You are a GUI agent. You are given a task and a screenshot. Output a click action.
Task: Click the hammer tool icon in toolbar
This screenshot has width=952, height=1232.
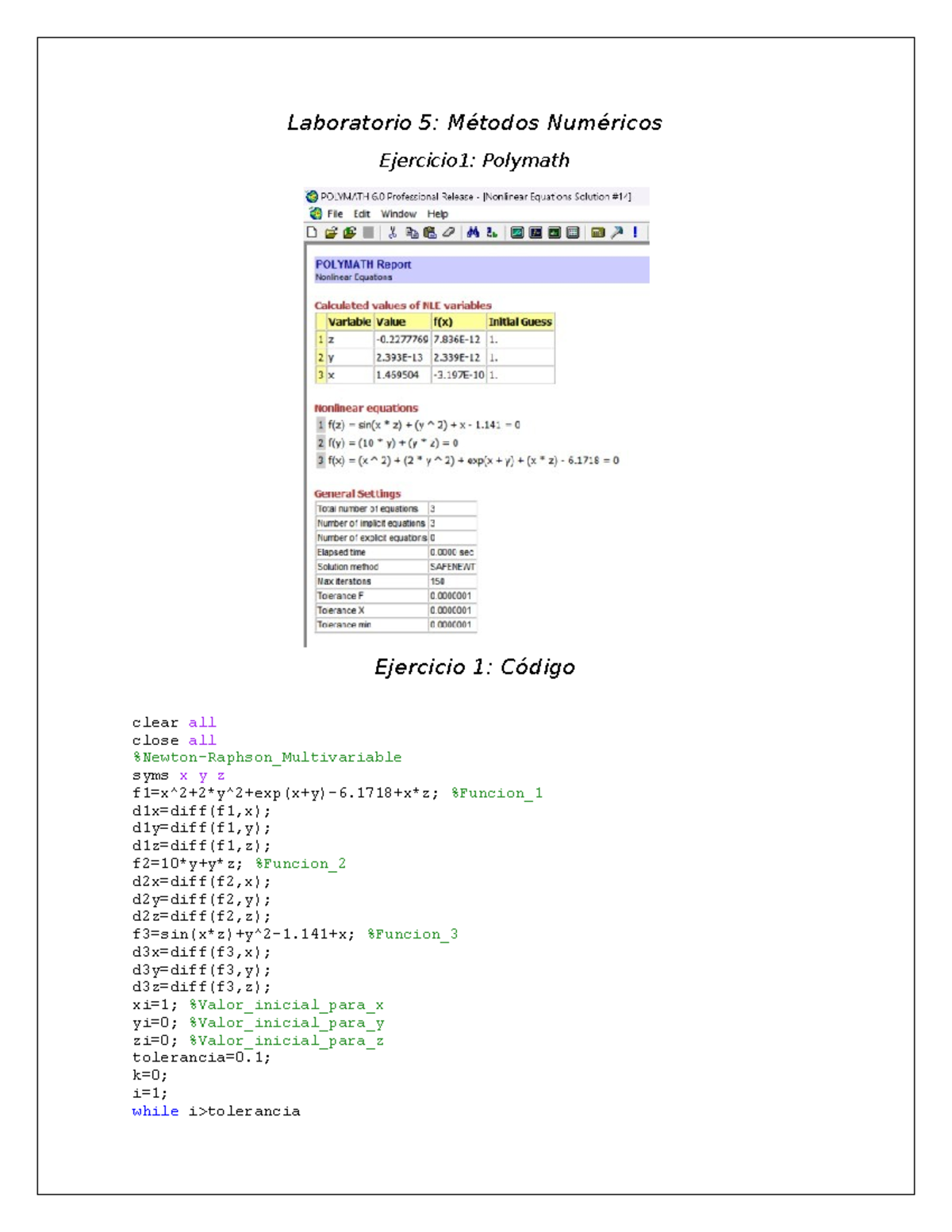(617, 232)
